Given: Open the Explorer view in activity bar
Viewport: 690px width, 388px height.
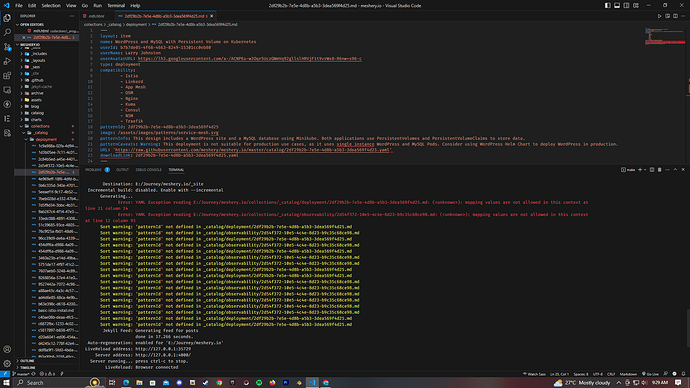Looking at the screenshot, I should pyautogui.click(x=7, y=18).
